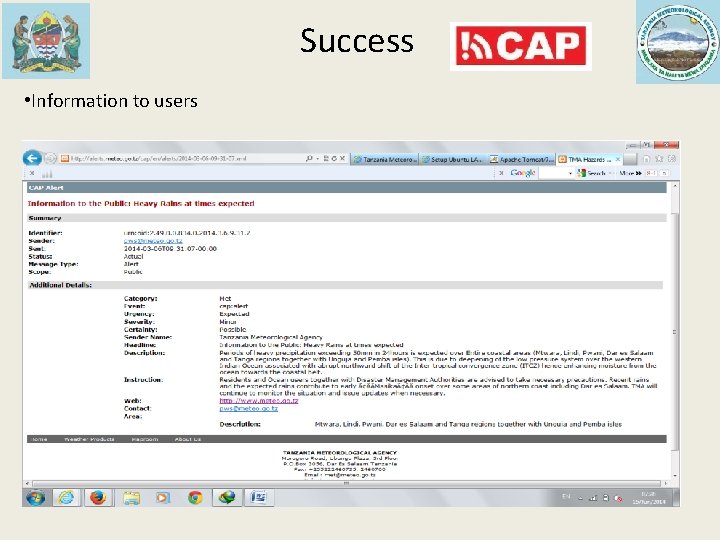Click the network signal tray icon
Image resolution: width=720 pixels, height=540 pixels.
coord(593,498)
